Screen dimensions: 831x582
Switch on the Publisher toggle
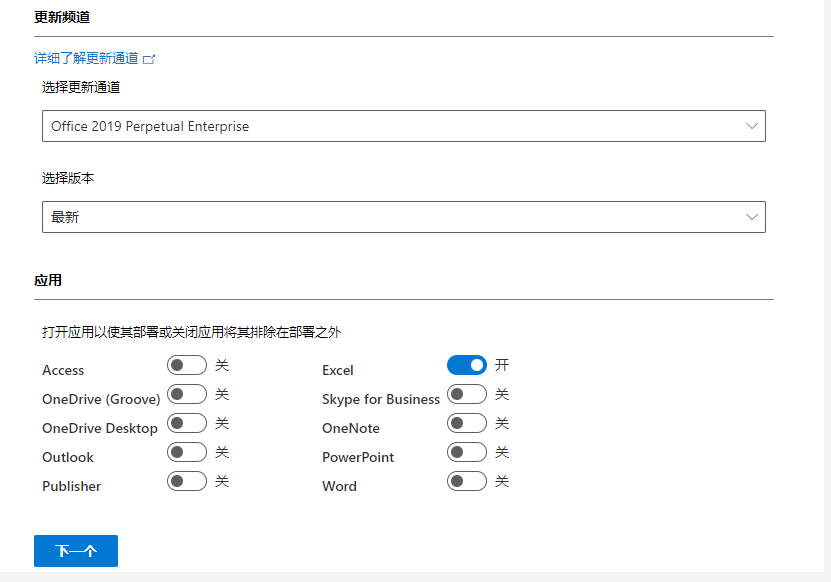coord(187,481)
